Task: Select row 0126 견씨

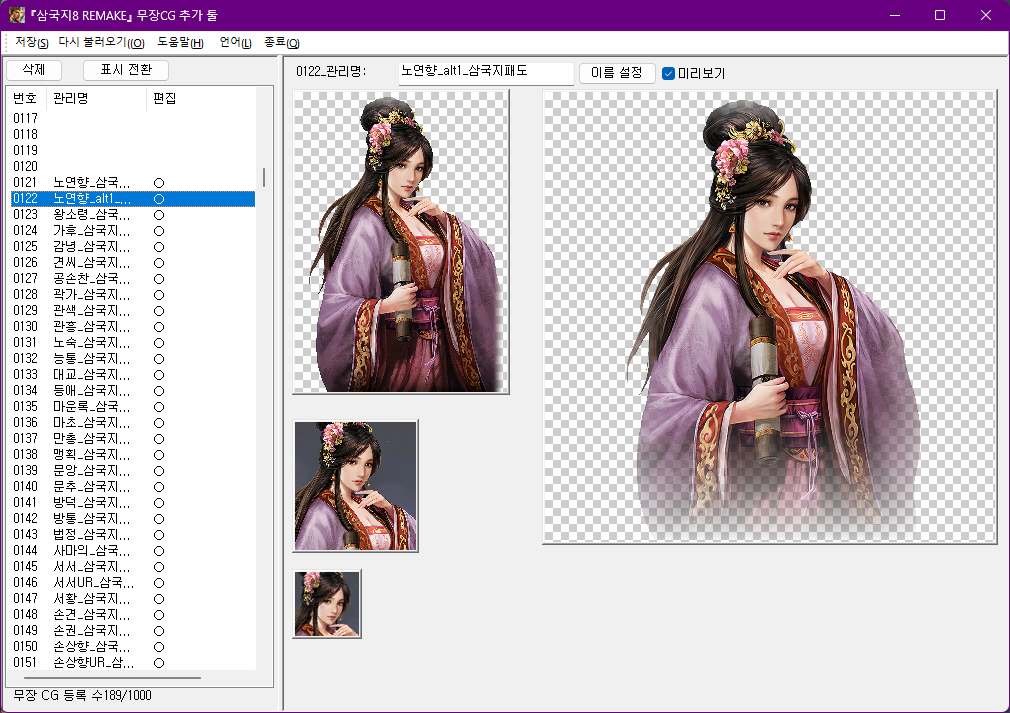Action: click(x=133, y=263)
